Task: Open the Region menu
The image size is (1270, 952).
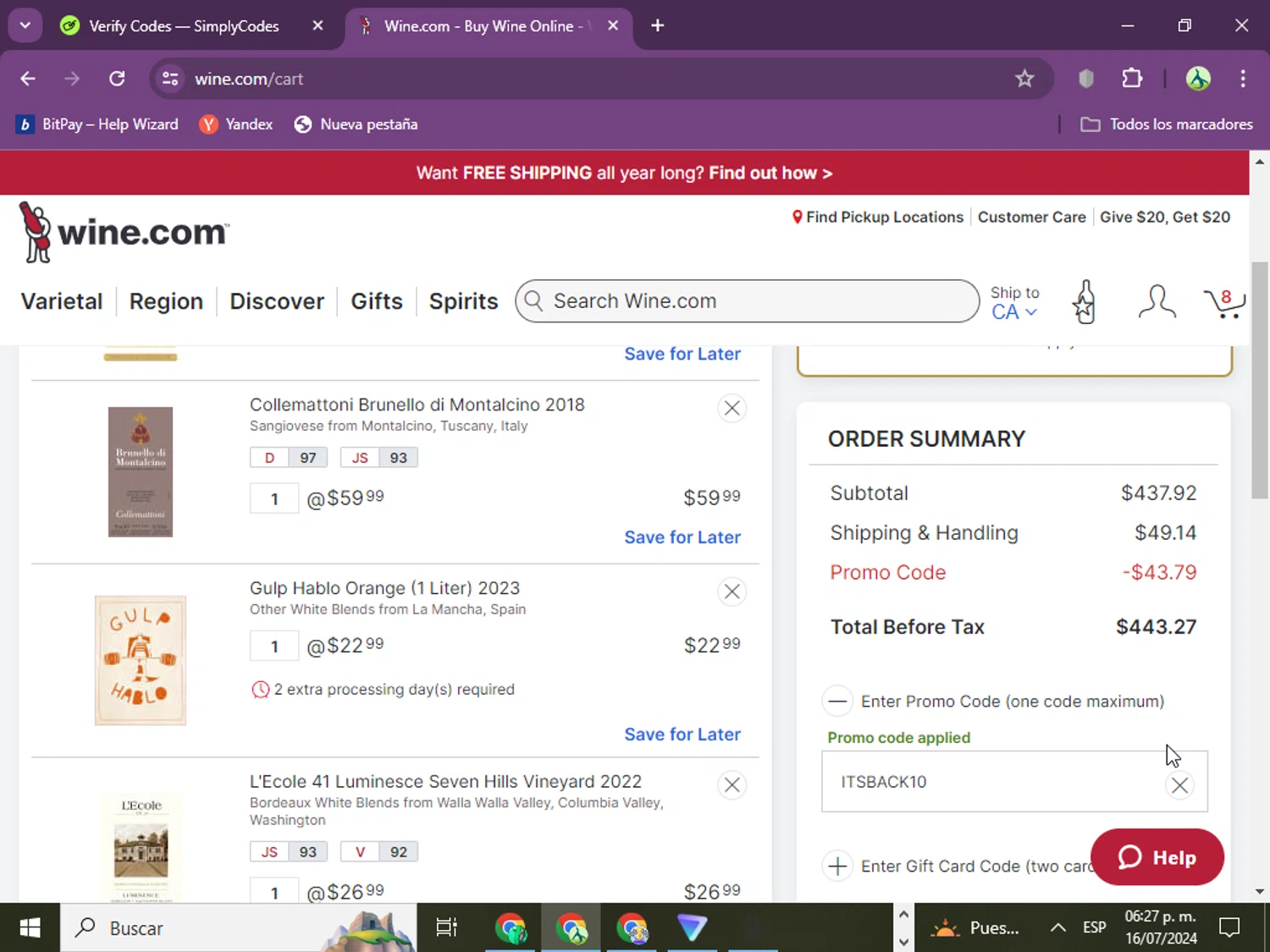Action: pos(166,301)
